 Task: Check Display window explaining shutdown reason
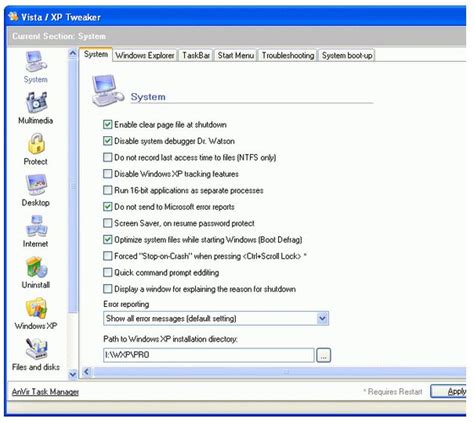pyautogui.click(x=107, y=289)
